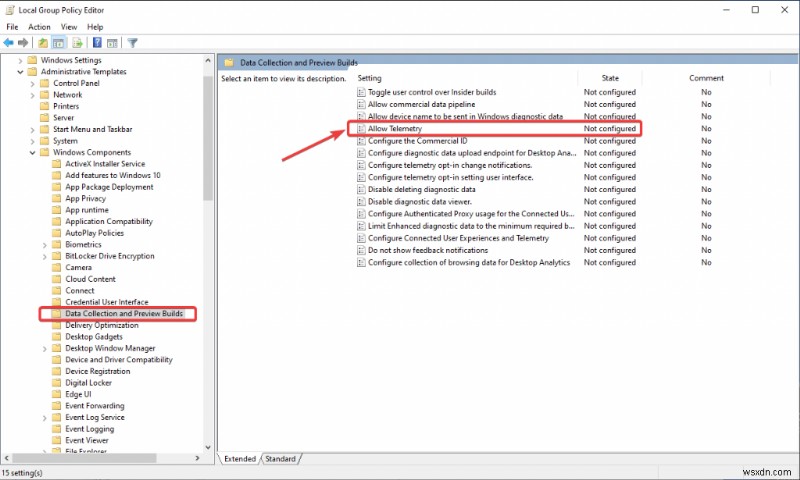Screen dimensions: 800x480
Task: Click the folder icon next to Edge UI
Action: coord(57,394)
